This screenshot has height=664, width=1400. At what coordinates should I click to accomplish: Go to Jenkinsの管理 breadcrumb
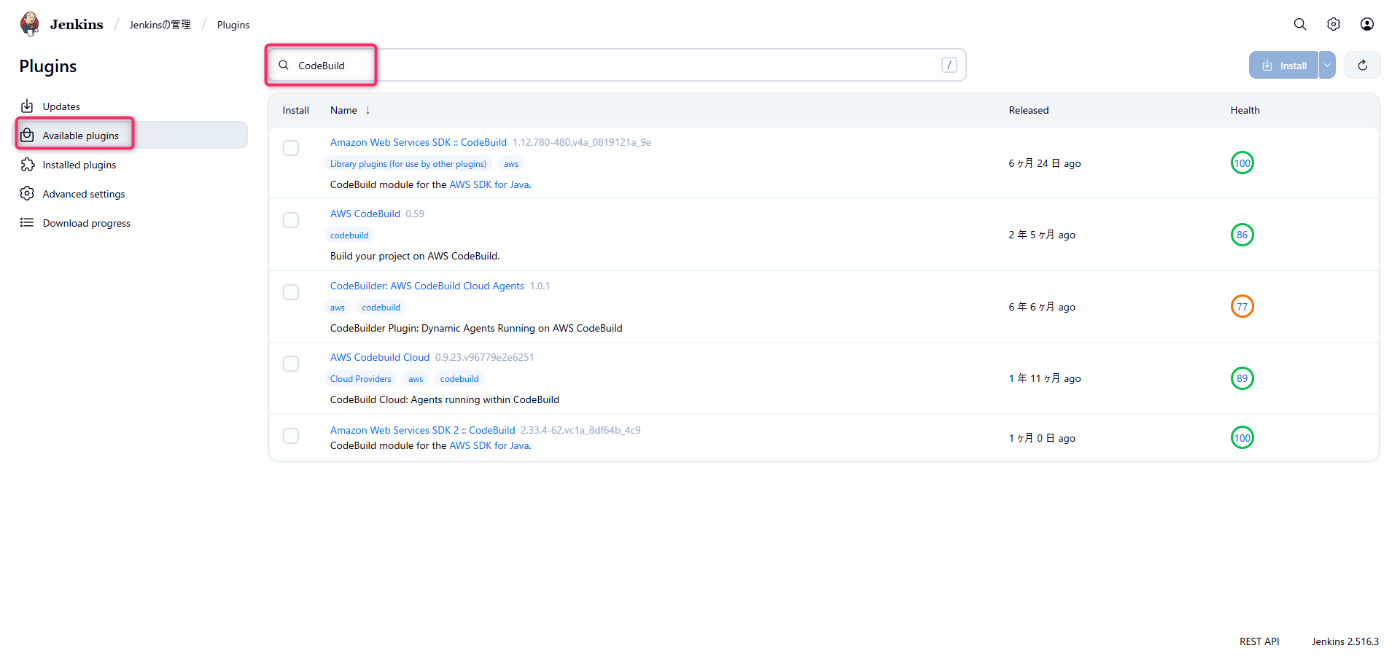160,24
